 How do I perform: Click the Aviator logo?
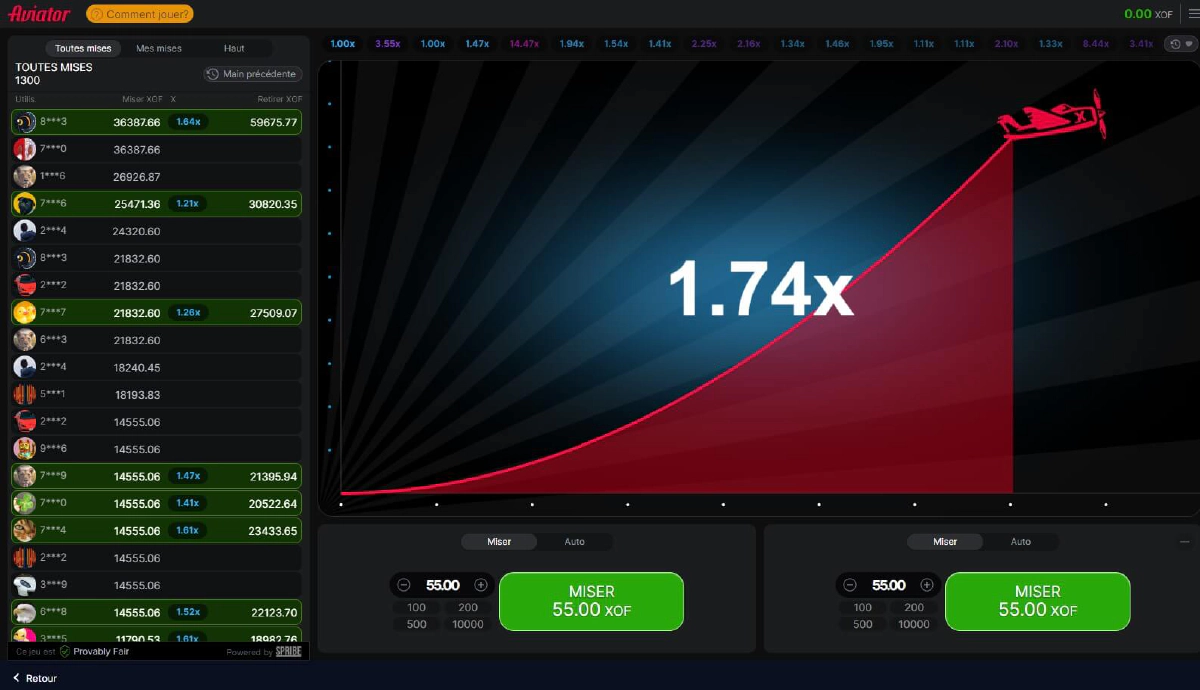(39, 14)
